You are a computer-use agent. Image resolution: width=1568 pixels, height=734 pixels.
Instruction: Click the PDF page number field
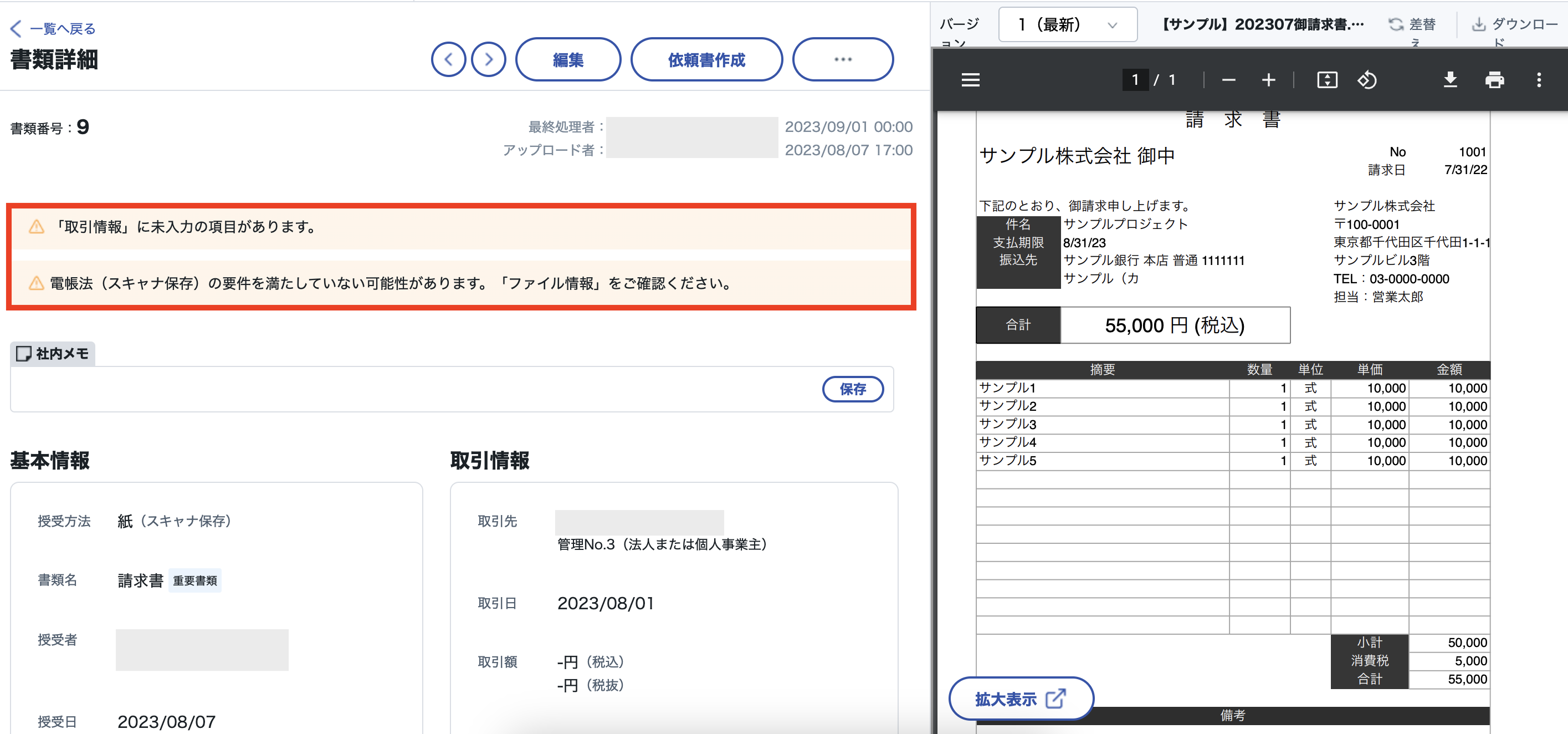click(1135, 80)
